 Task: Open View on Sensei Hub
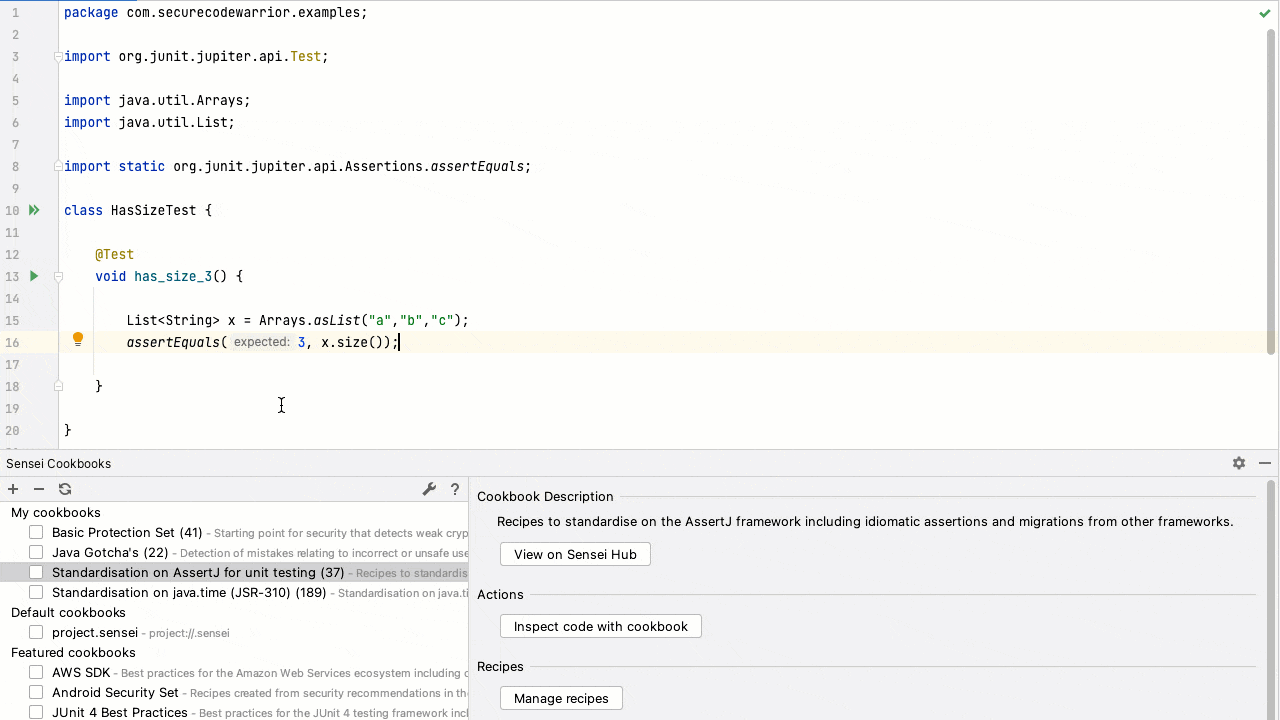pyautogui.click(x=575, y=553)
